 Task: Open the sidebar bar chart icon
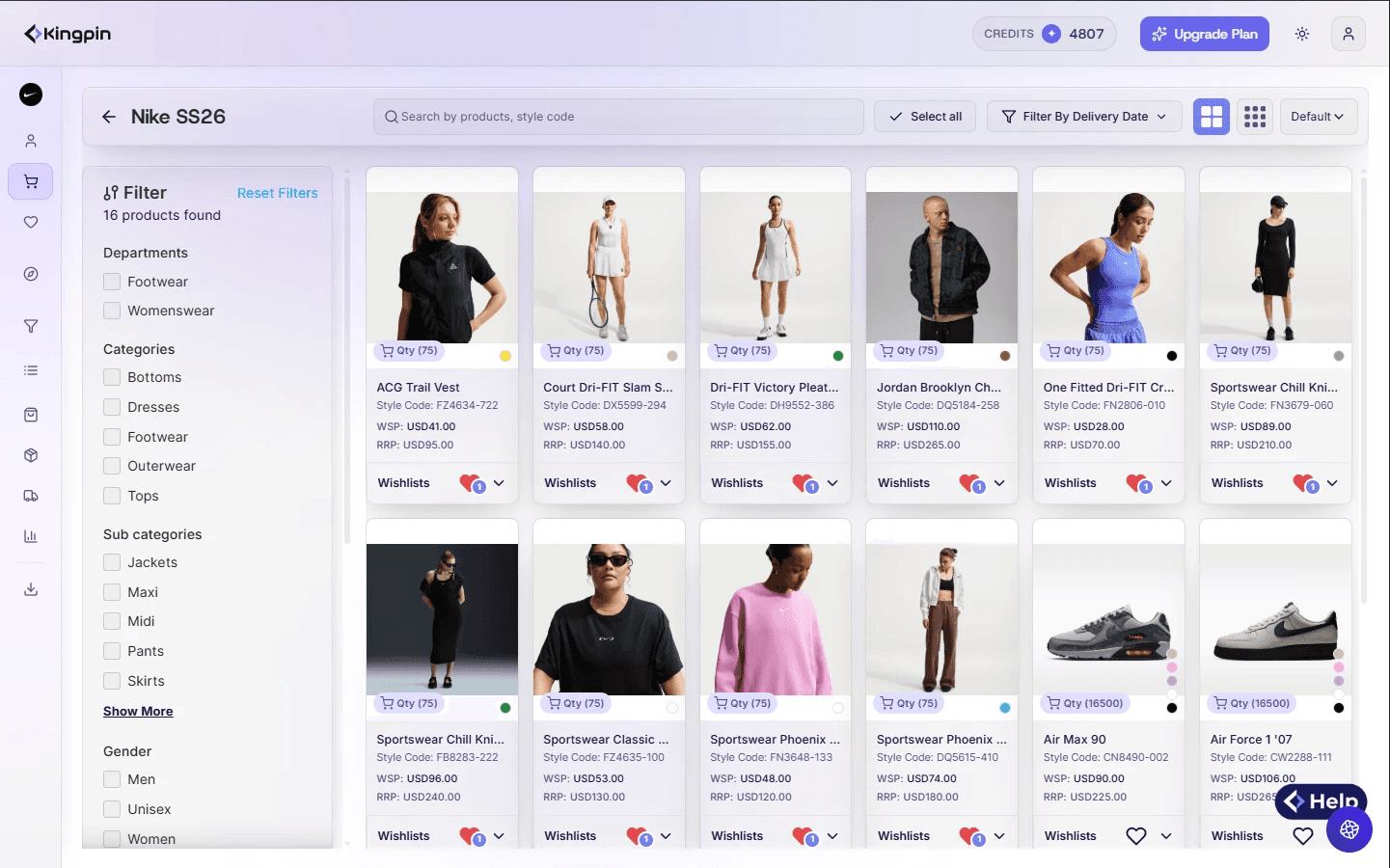31,536
